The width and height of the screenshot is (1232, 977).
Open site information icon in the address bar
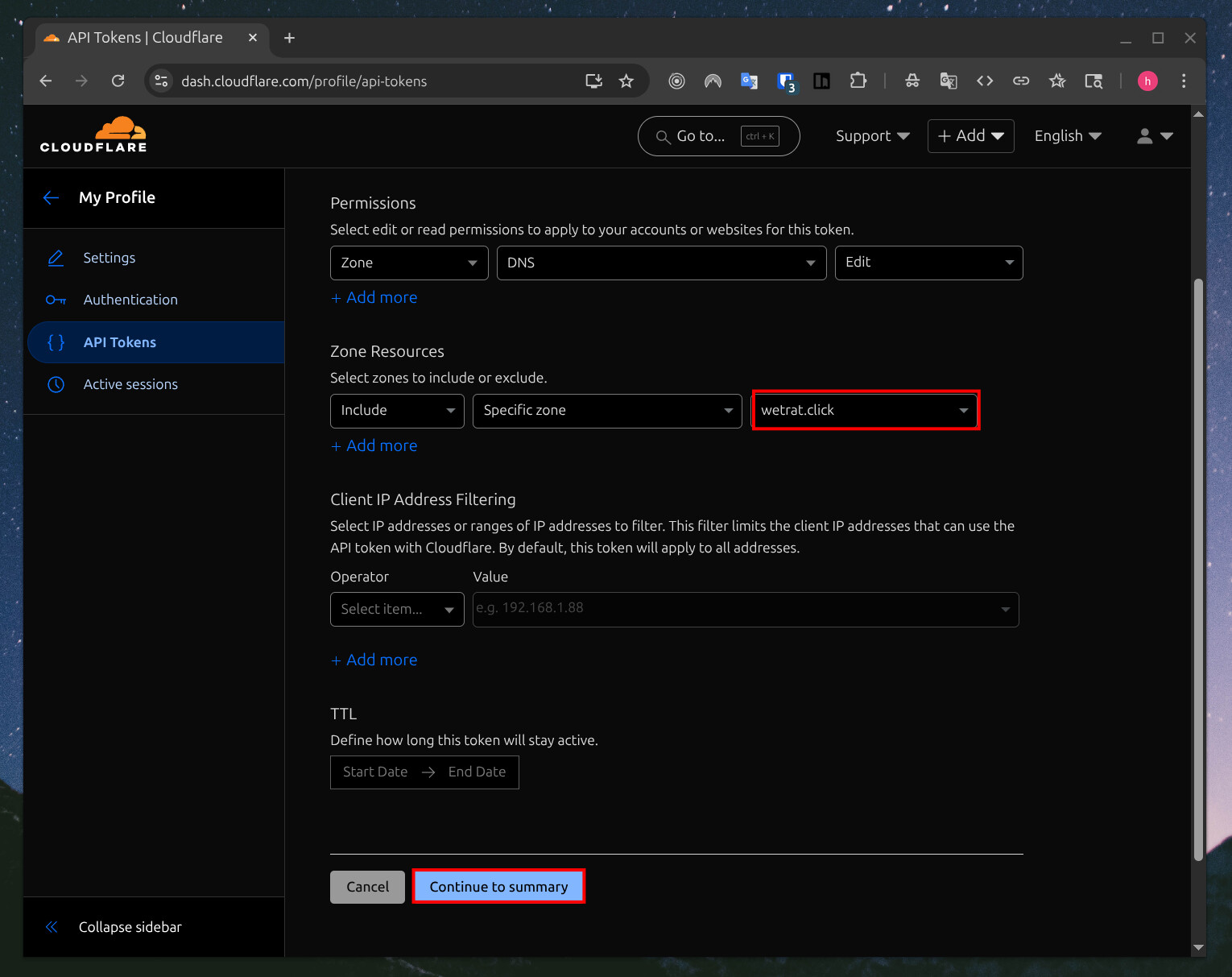click(x=161, y=81)
